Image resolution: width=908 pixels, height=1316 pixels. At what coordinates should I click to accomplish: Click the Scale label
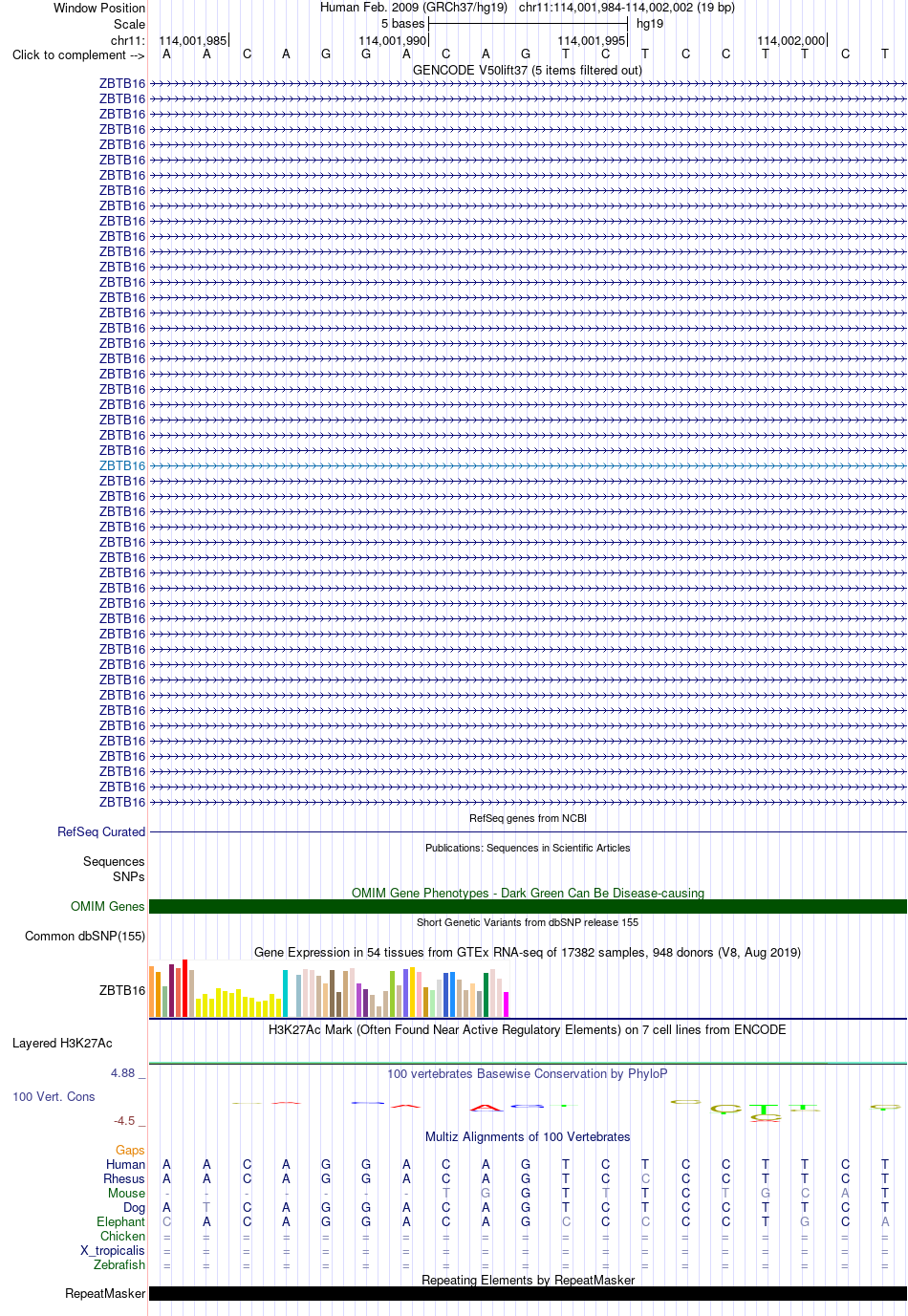(130, 24)
